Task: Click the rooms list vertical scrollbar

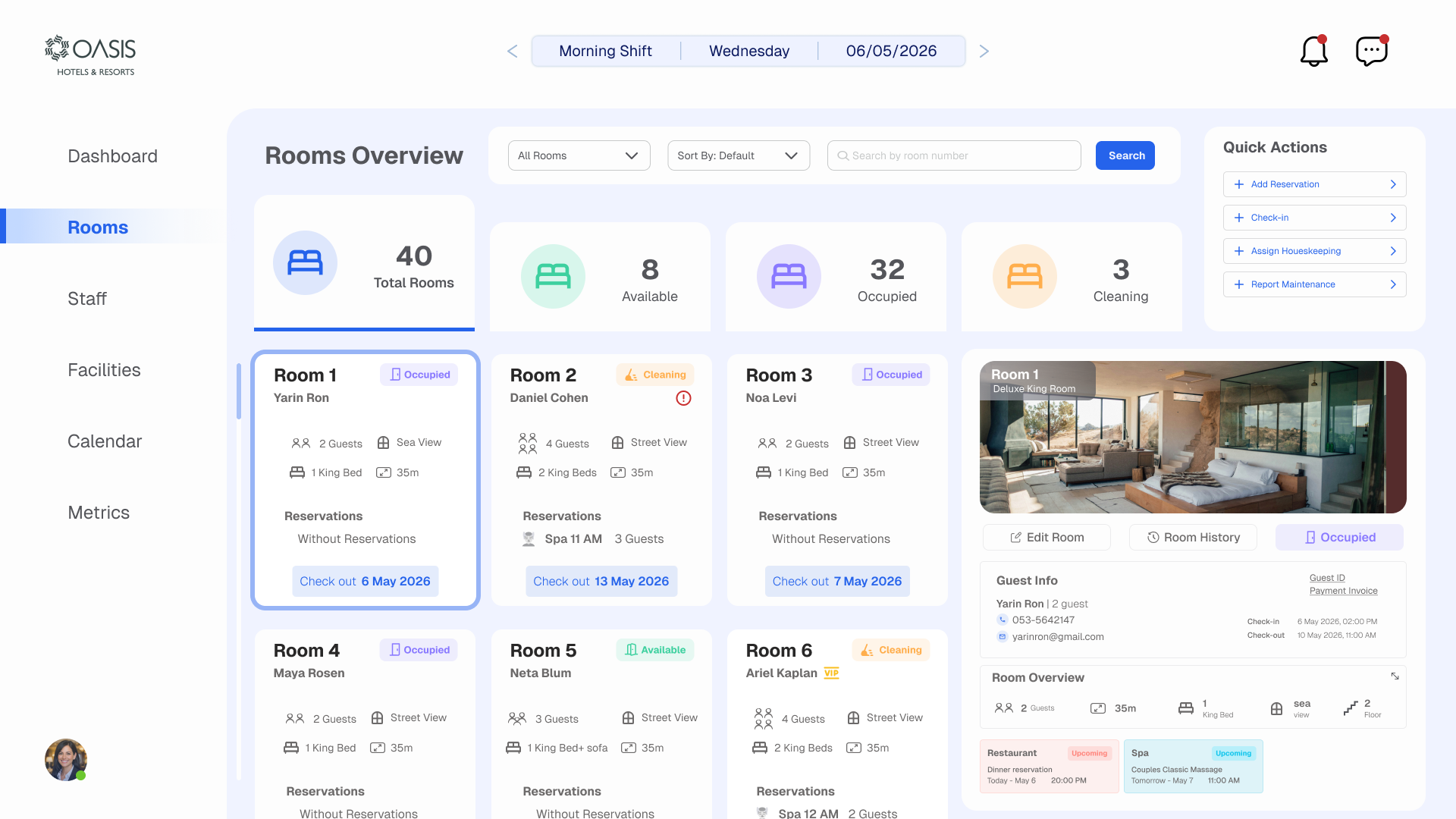Action: [x=239, y=391]
